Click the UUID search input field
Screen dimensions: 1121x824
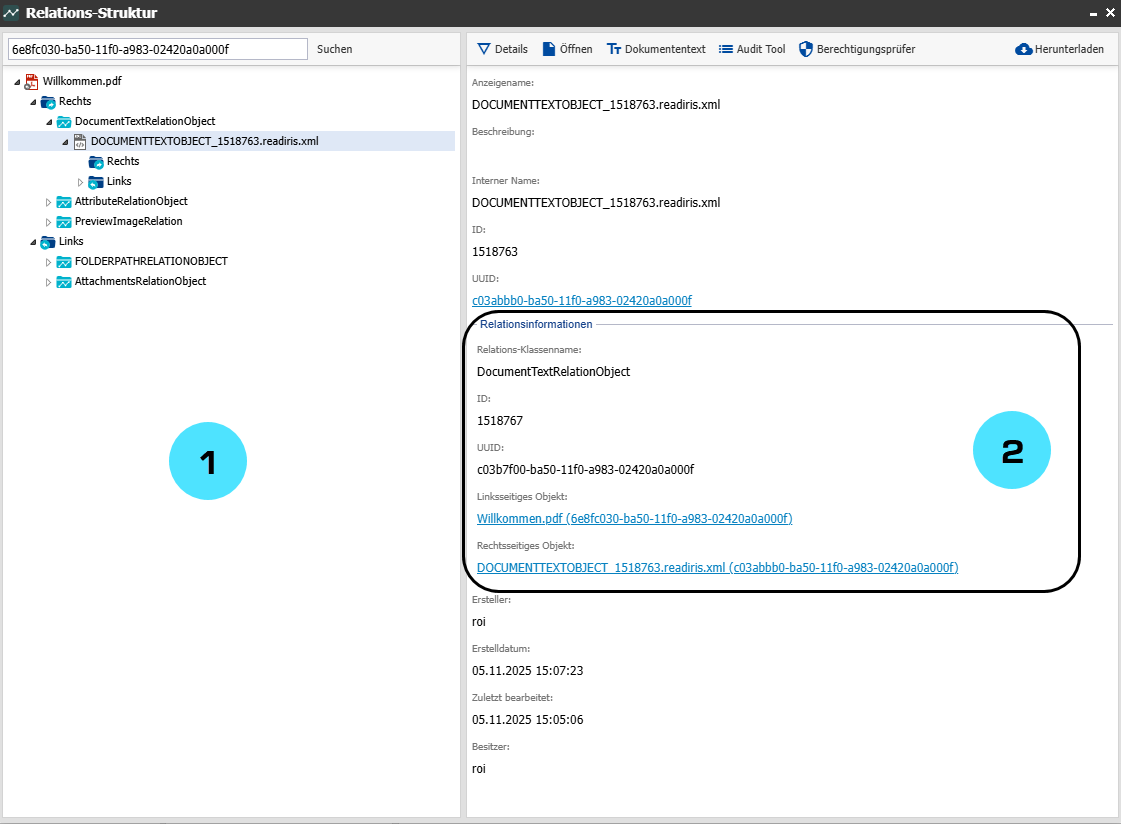(157, 49)
